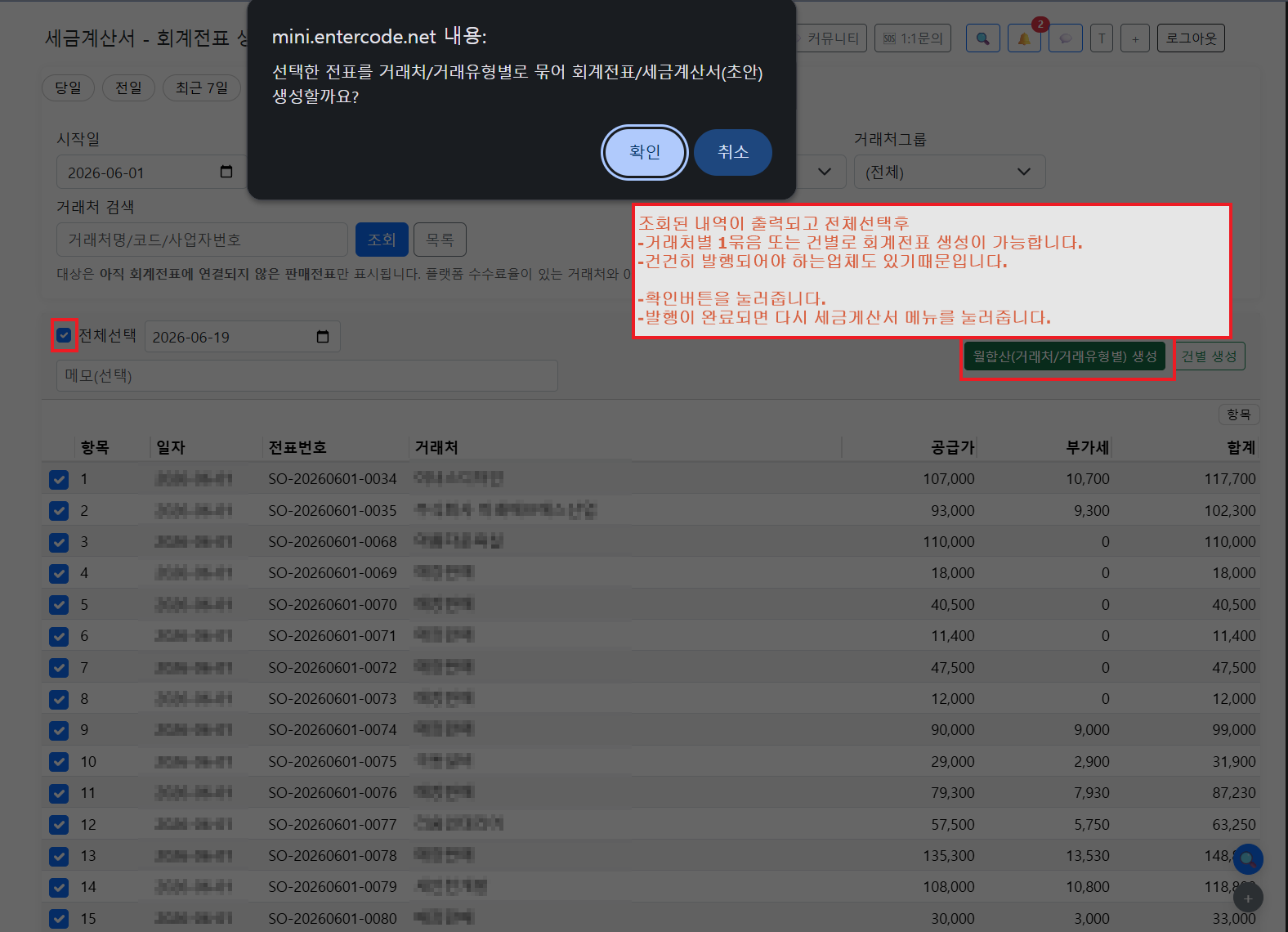Viewport: 1288px width, 932px height.
Task: Uncheck row 5 SO-20260601-0070 checkbox
Action: click(x=59, y=605)
